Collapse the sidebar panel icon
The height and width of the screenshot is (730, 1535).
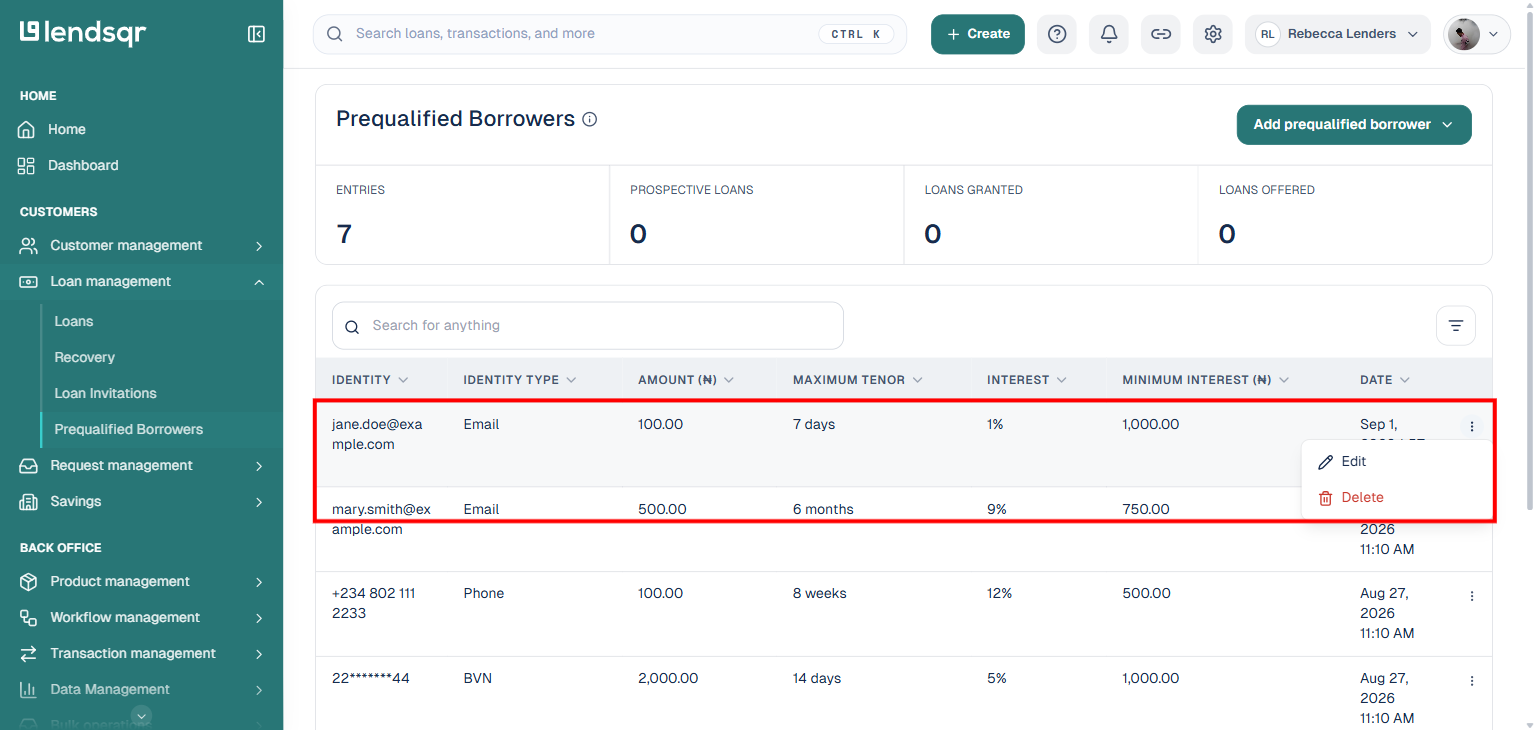point(256,34)
